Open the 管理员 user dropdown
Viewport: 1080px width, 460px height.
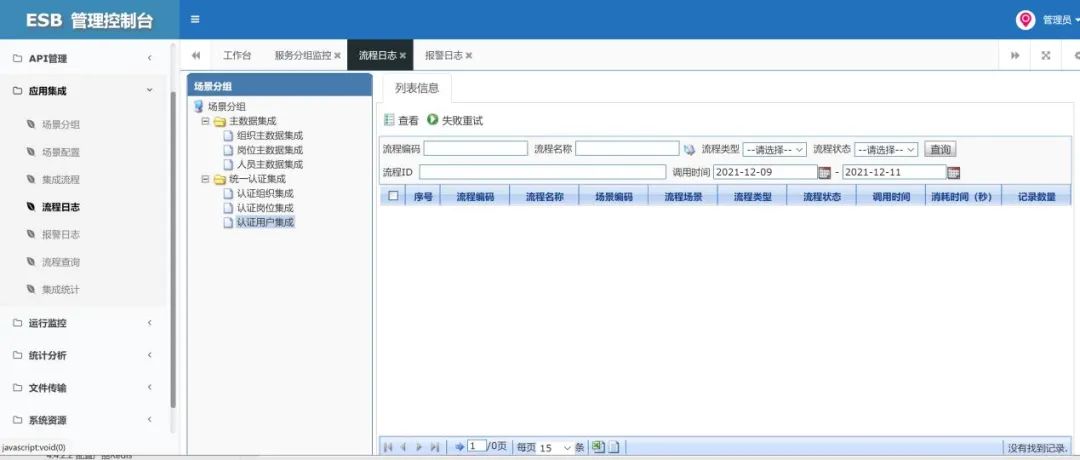[x=1060, y=20]
